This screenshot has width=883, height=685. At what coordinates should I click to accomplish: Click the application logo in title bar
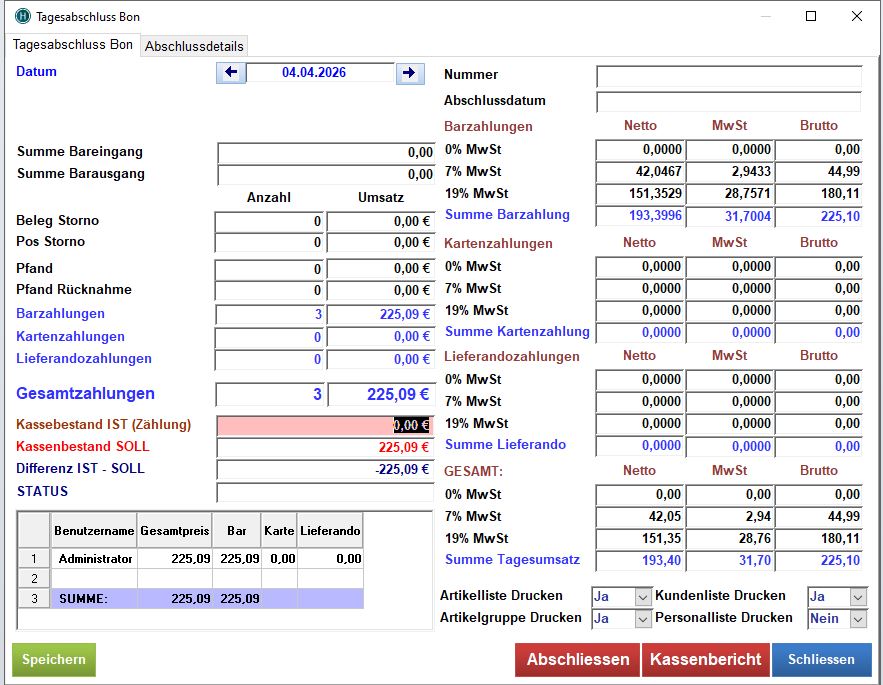pyautogui.click(x=22, y=16)
